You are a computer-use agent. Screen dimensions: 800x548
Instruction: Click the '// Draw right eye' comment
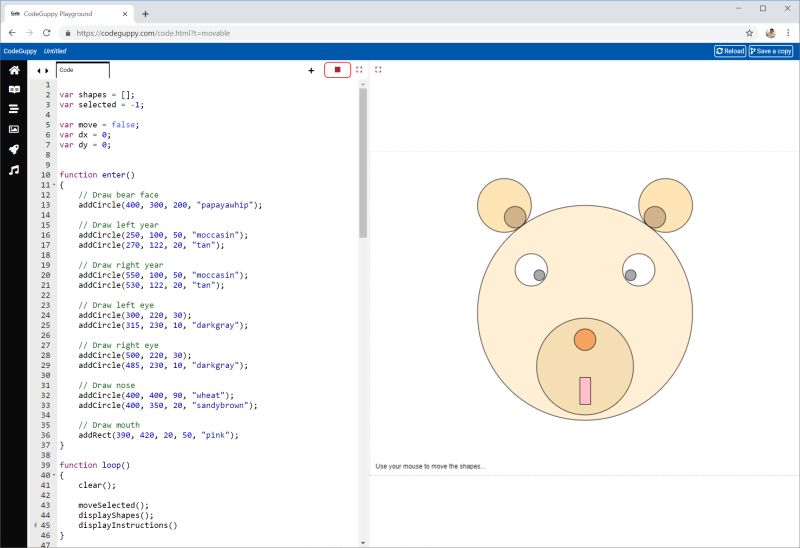point(118,345)
